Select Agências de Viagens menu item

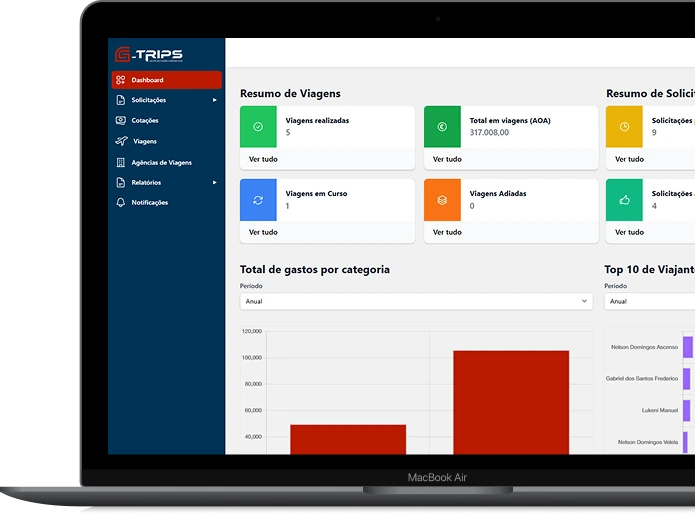161,162
